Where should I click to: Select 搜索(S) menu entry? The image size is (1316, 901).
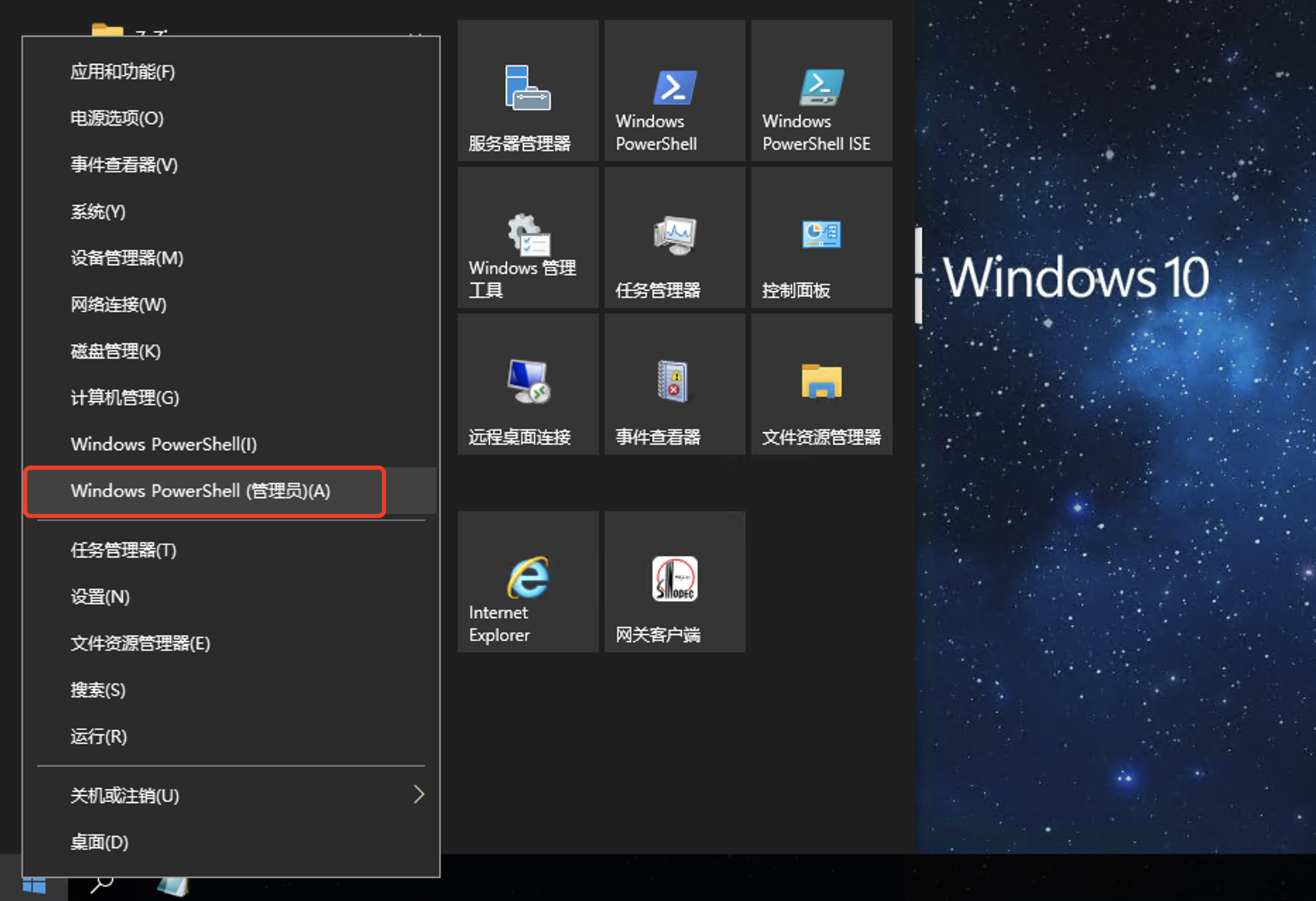click(x=231, y=690)
